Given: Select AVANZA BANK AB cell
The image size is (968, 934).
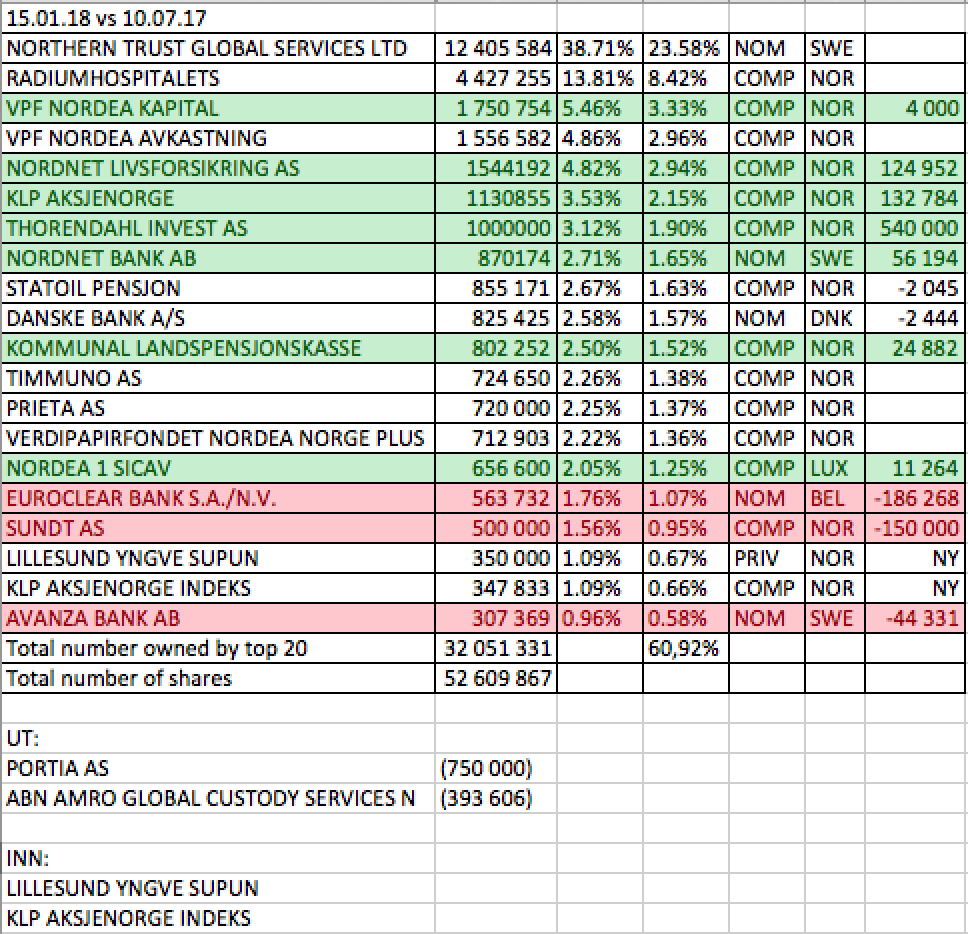Looking at the screenshot, I should (218, 618).
